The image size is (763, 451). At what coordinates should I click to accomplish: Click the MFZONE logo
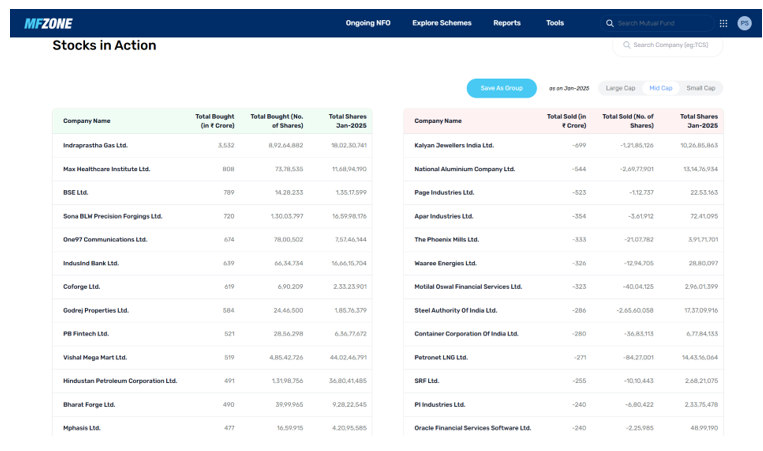point(48,23)
